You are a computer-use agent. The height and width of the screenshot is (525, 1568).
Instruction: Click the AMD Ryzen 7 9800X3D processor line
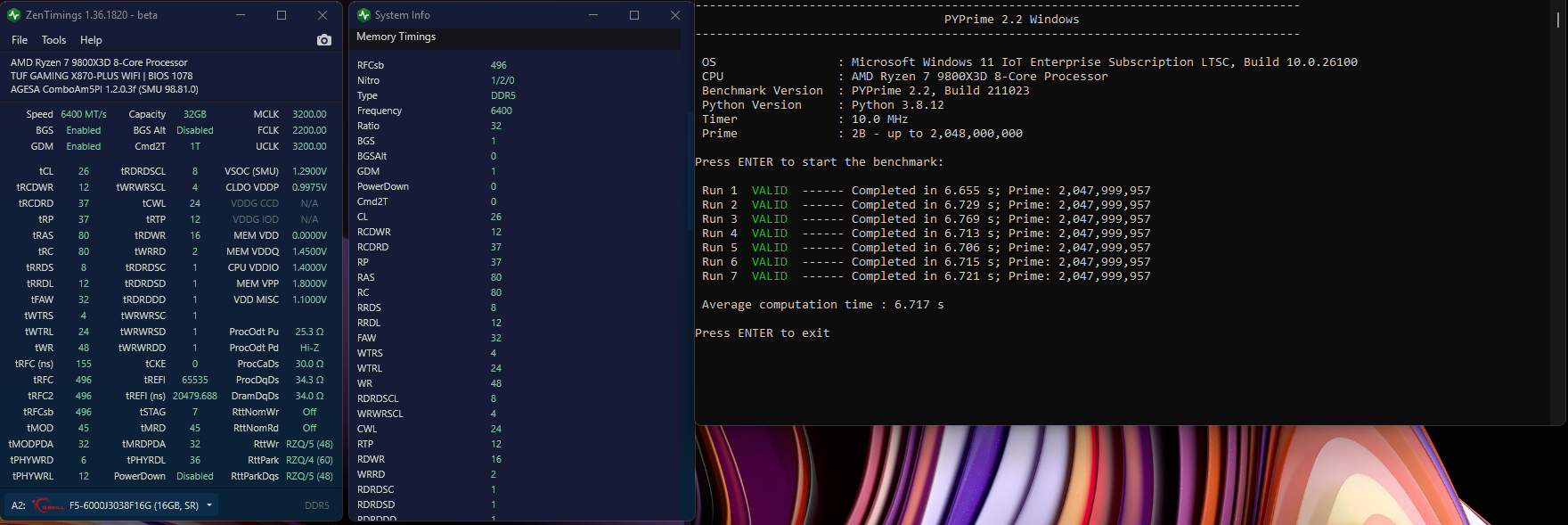(x=99, y=62)
